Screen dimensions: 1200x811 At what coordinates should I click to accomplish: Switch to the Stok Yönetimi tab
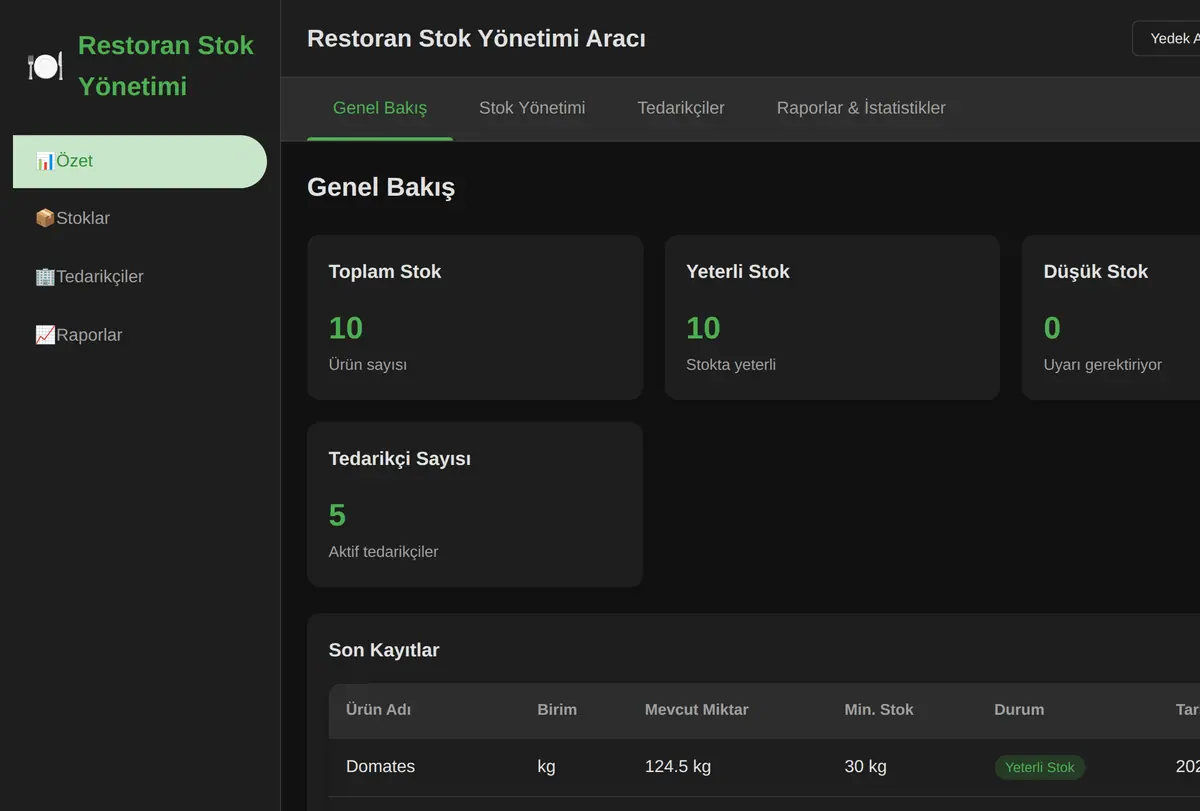click(532, 108)
